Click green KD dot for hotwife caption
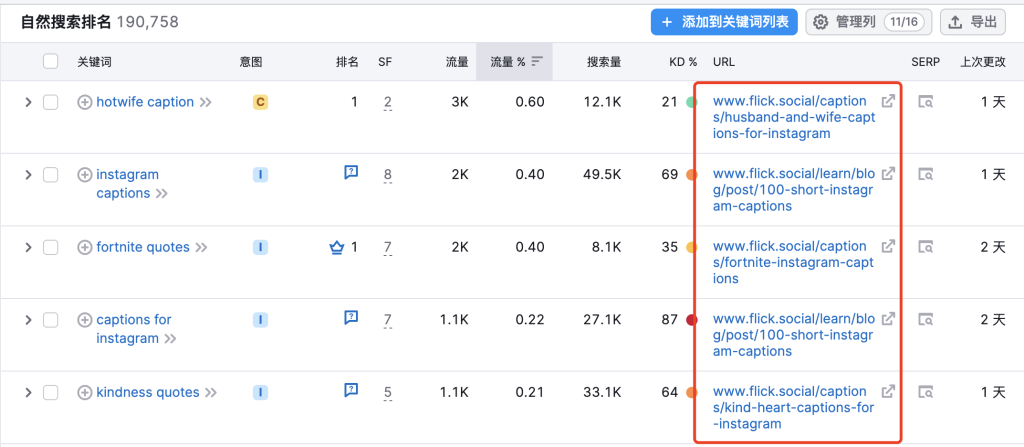The height and width of the screenshot is (447, 1024). [x=691, y=103]
